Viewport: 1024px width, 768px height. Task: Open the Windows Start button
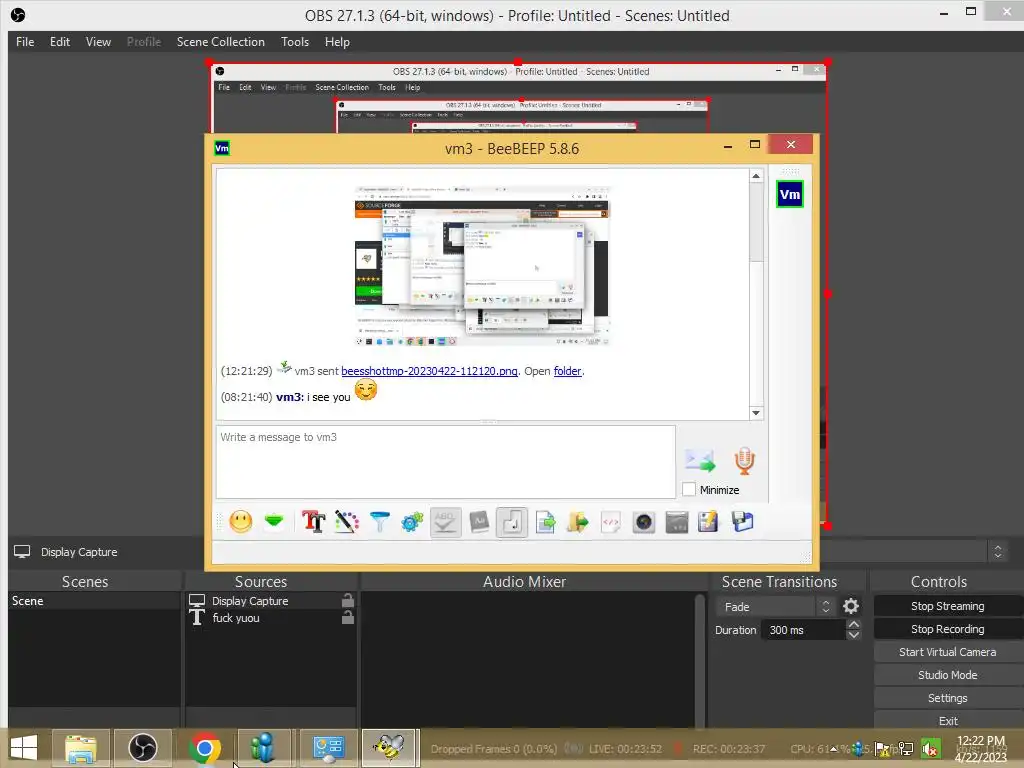24,748
